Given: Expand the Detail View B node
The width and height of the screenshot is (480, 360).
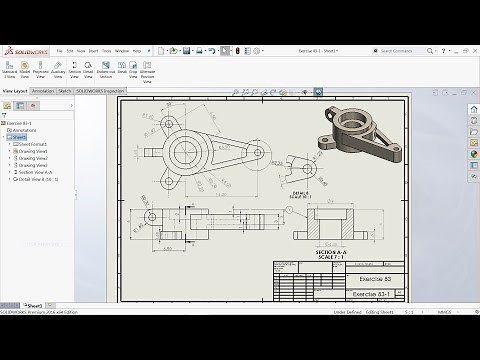Looking at the screenshot, I should 10,179.
